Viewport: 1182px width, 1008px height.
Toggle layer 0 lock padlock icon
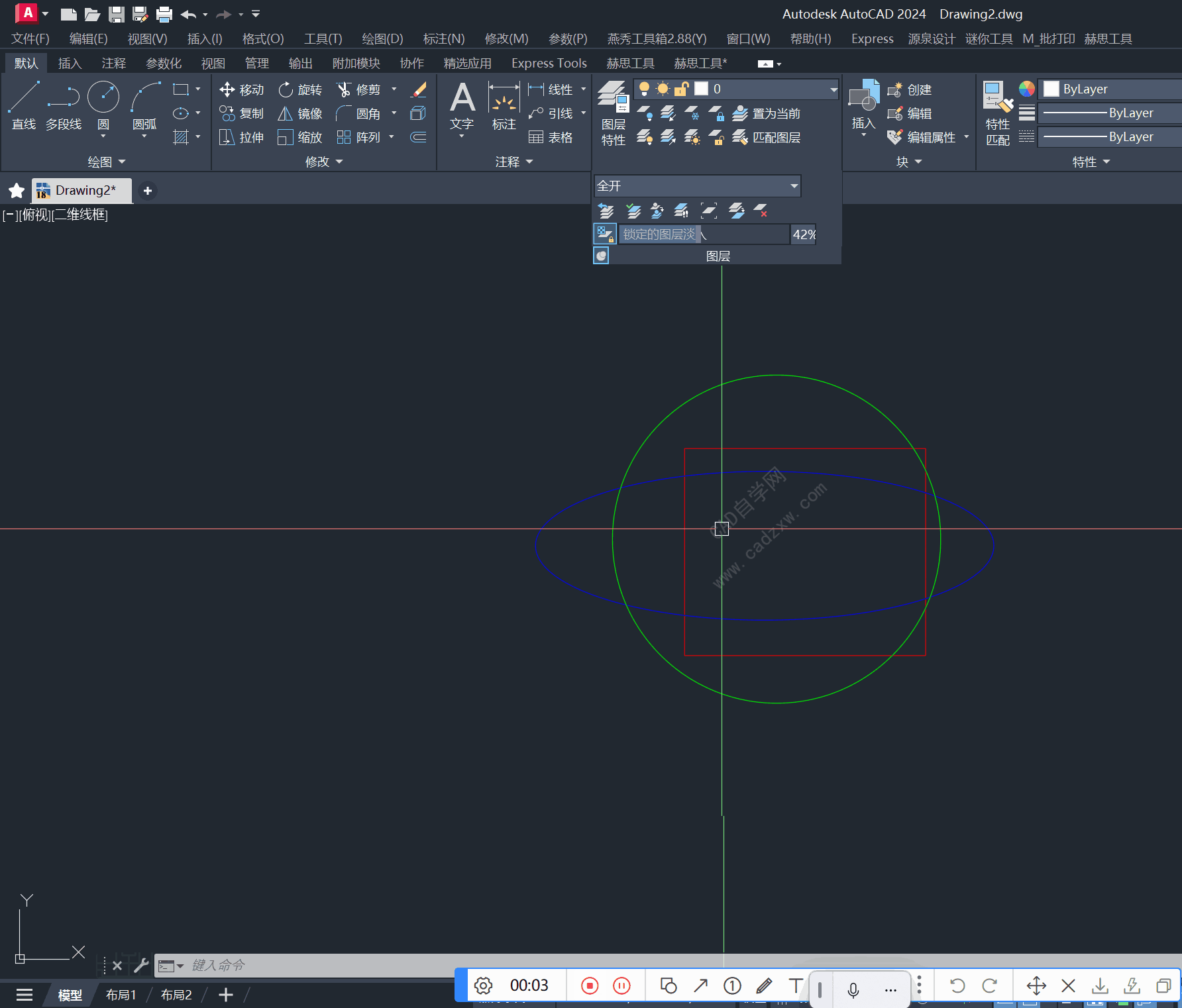click(681, 89)
